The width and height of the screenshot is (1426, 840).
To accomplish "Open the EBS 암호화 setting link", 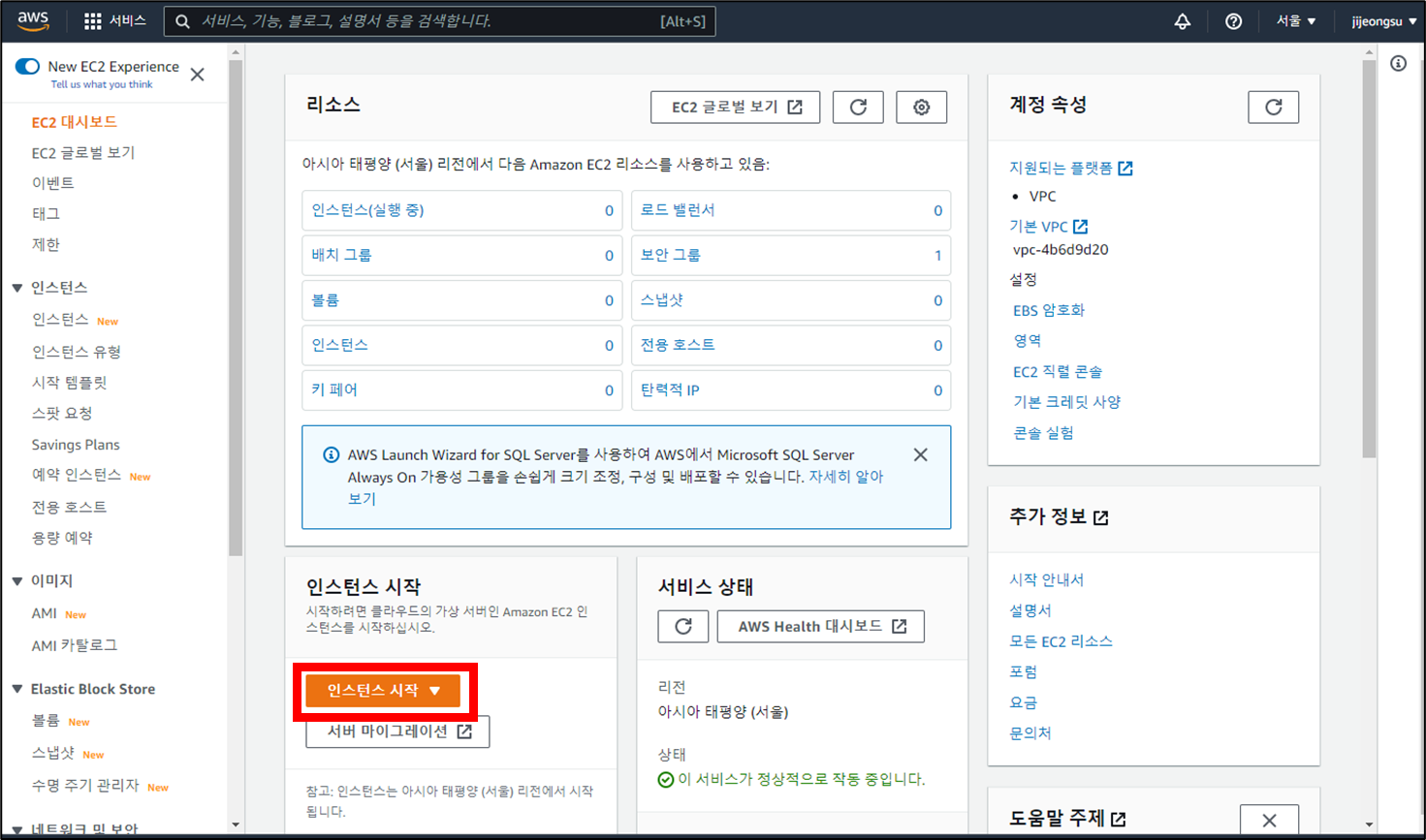I will 1049,311.
